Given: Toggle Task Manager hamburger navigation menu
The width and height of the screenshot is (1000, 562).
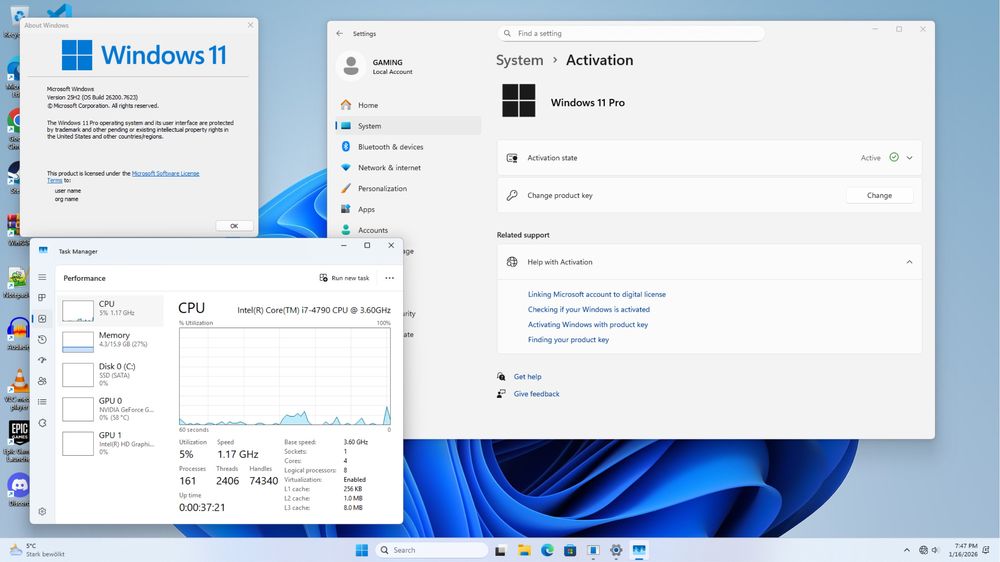Looking at the screenshot, I should pos(42,277).
